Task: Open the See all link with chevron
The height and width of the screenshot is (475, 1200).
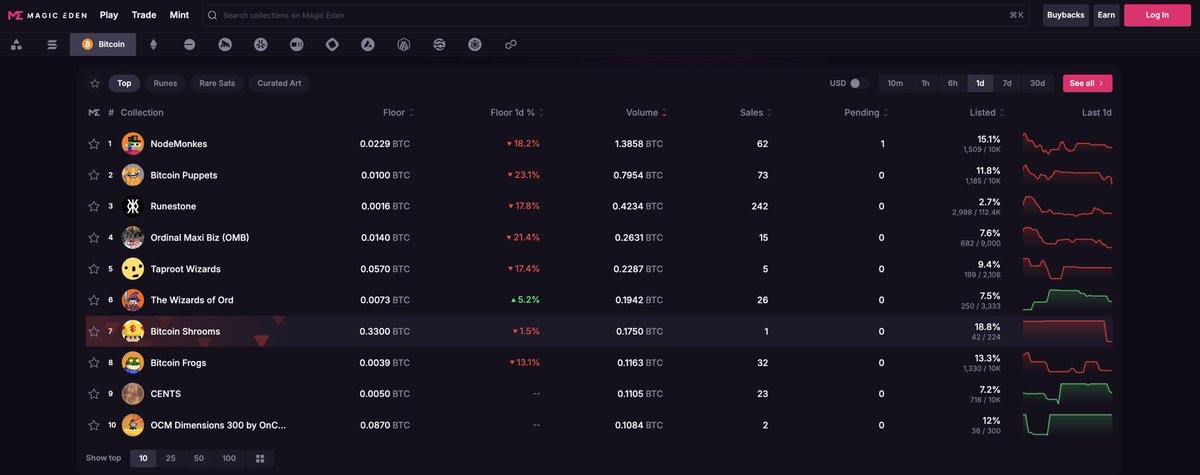Action: (1087, 83)
